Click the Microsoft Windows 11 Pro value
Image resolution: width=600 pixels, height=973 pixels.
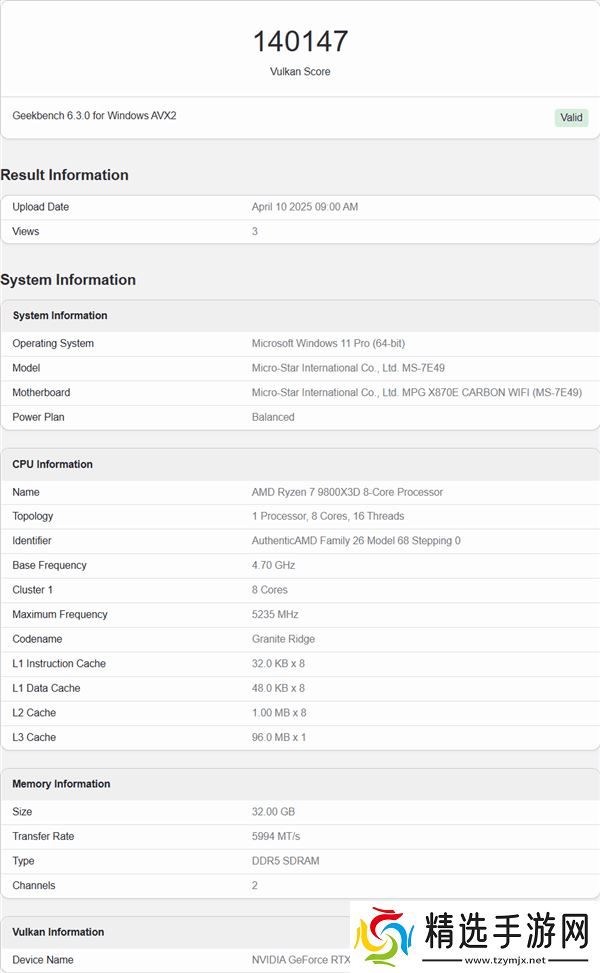click(x=328, y=344)
